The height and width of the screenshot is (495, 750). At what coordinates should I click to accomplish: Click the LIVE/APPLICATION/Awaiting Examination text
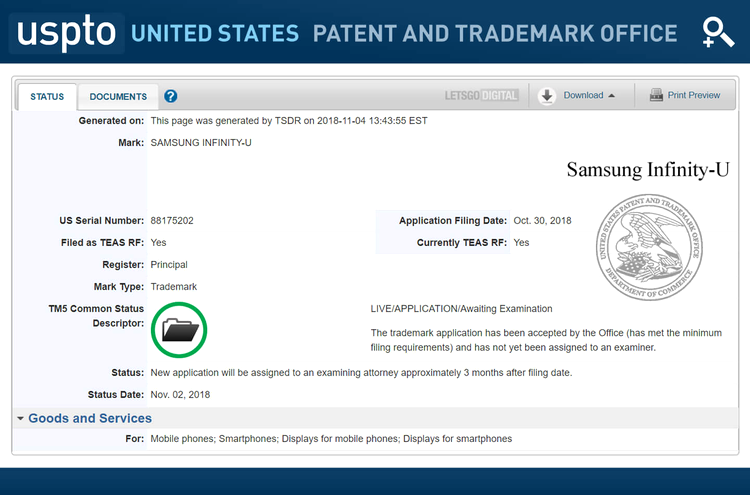462,308
